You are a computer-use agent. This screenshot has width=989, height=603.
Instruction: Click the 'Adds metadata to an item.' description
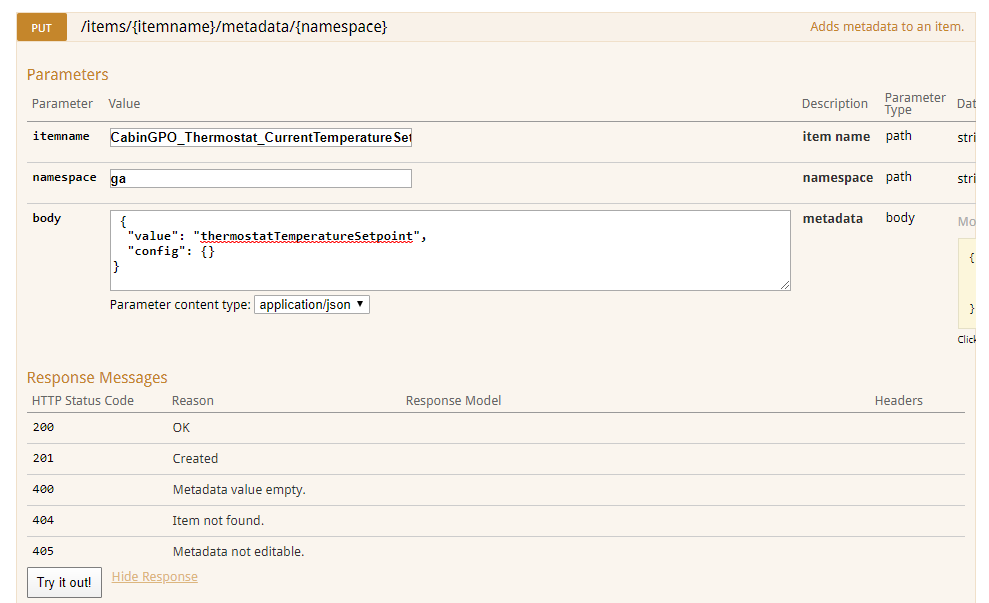[x=886, y=27]
